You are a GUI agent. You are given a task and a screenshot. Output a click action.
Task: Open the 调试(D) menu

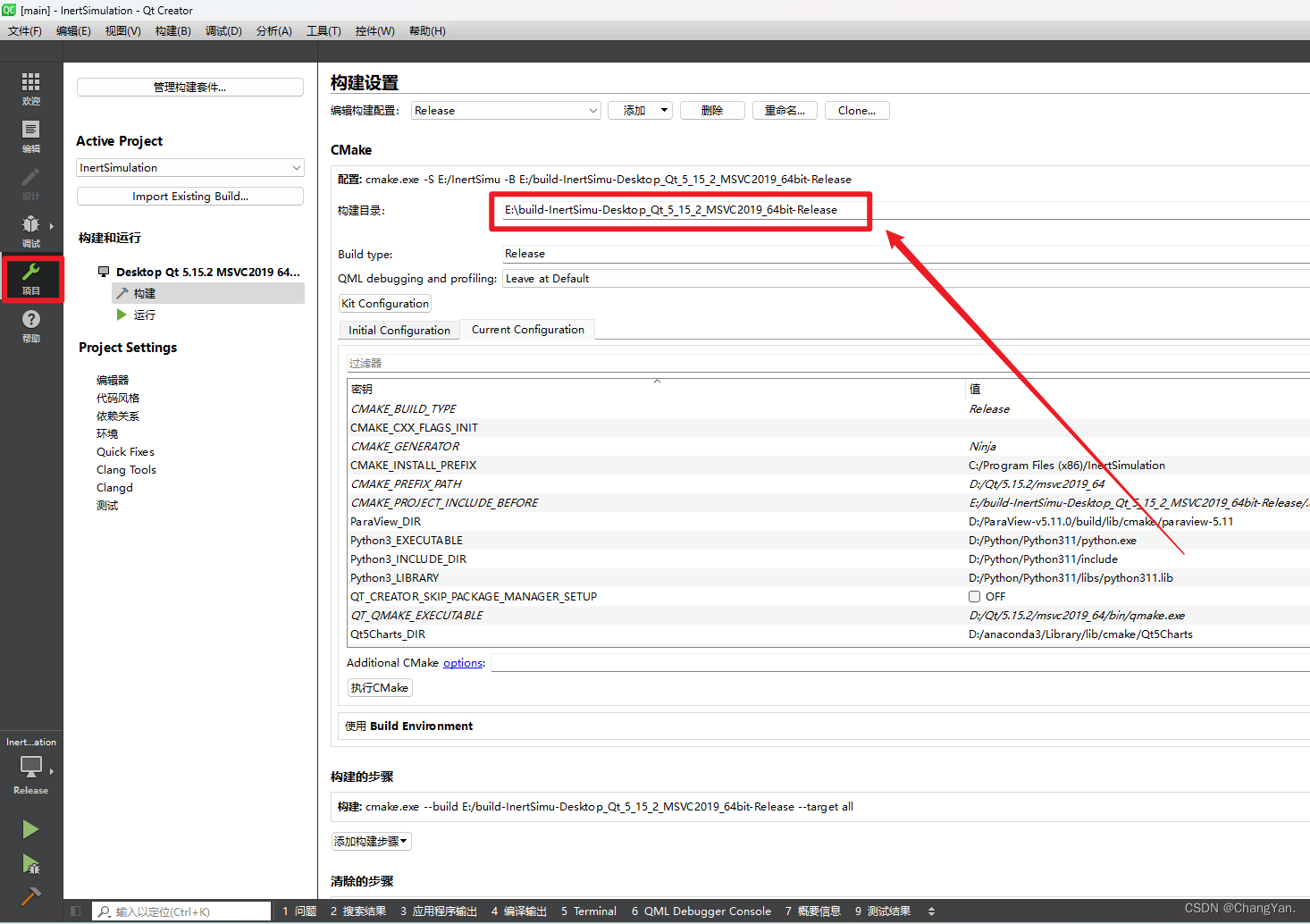tap(223, 30)
